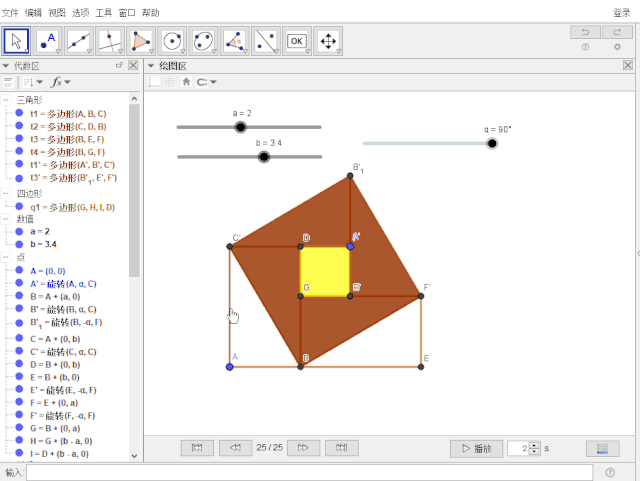Click the 输入 input bar field
The image size is (640, 481).
click(309, 472)
